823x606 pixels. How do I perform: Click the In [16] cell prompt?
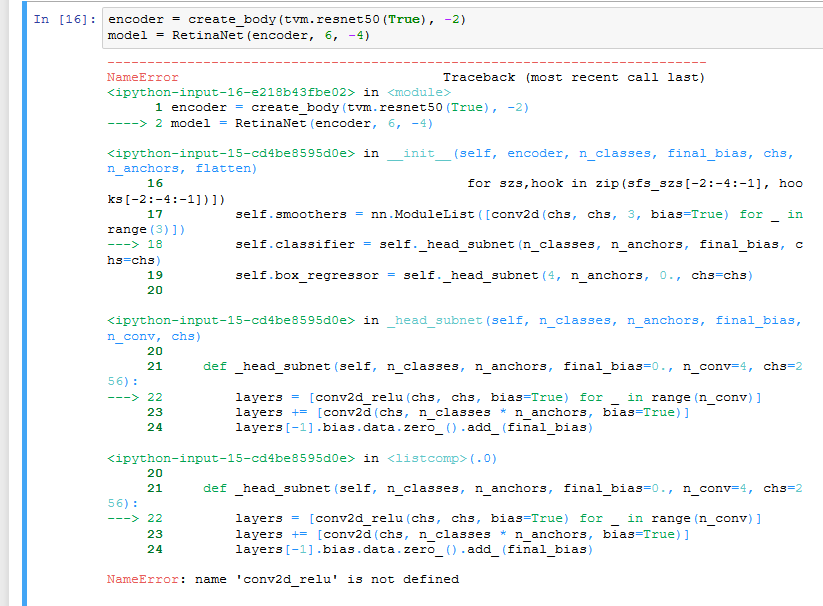click(x=64, y=19)
